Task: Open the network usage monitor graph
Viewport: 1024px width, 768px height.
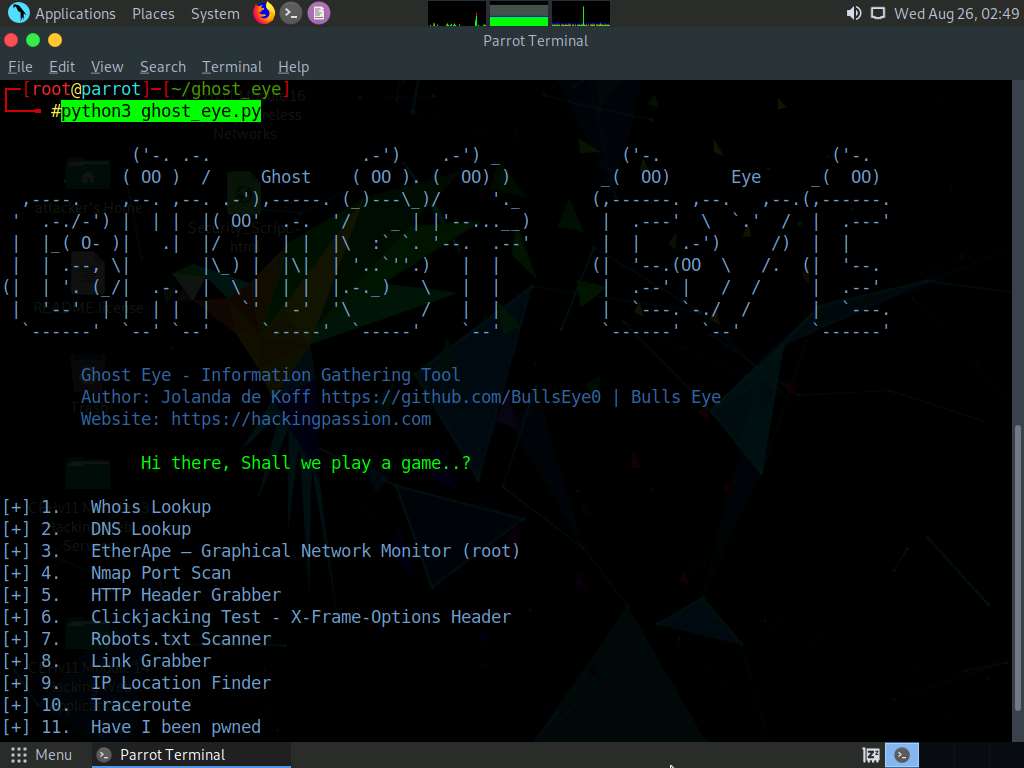Action: 581,14
